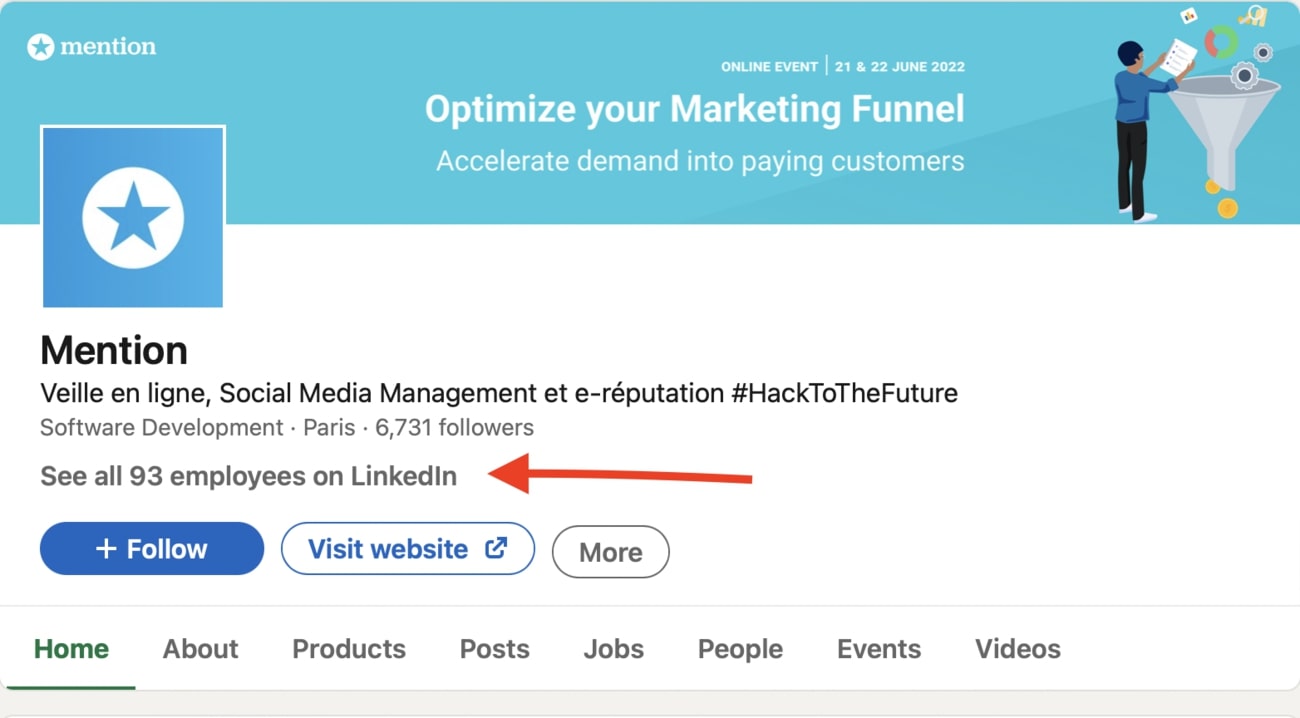This screenshot has width=1300, height=718.
Task: Click the ONLINE EVENT date text
Action: pos(843,67)
